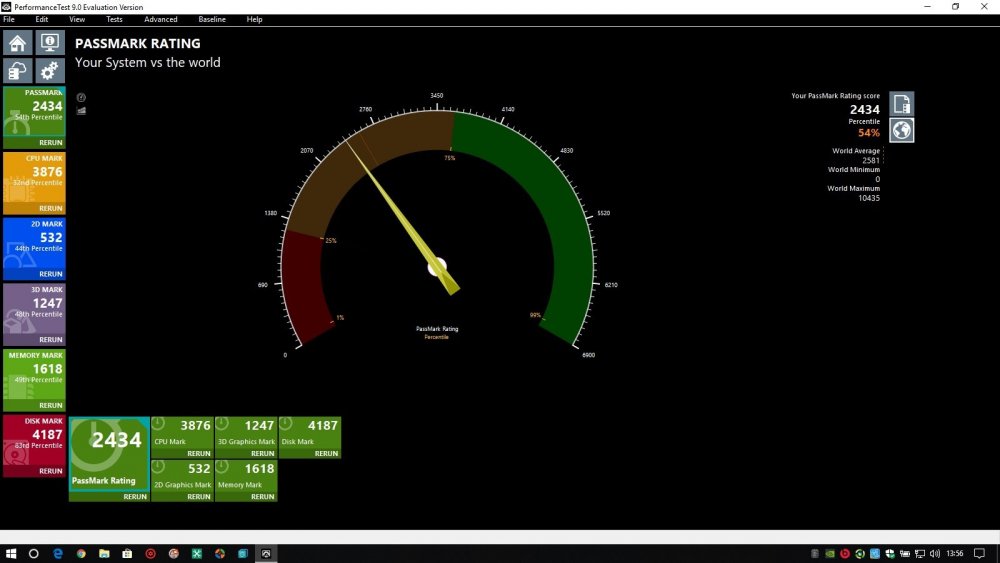1000x563 pixels.
Task: Rerun the Memory Mark test in sidebar
Action: 50,406
